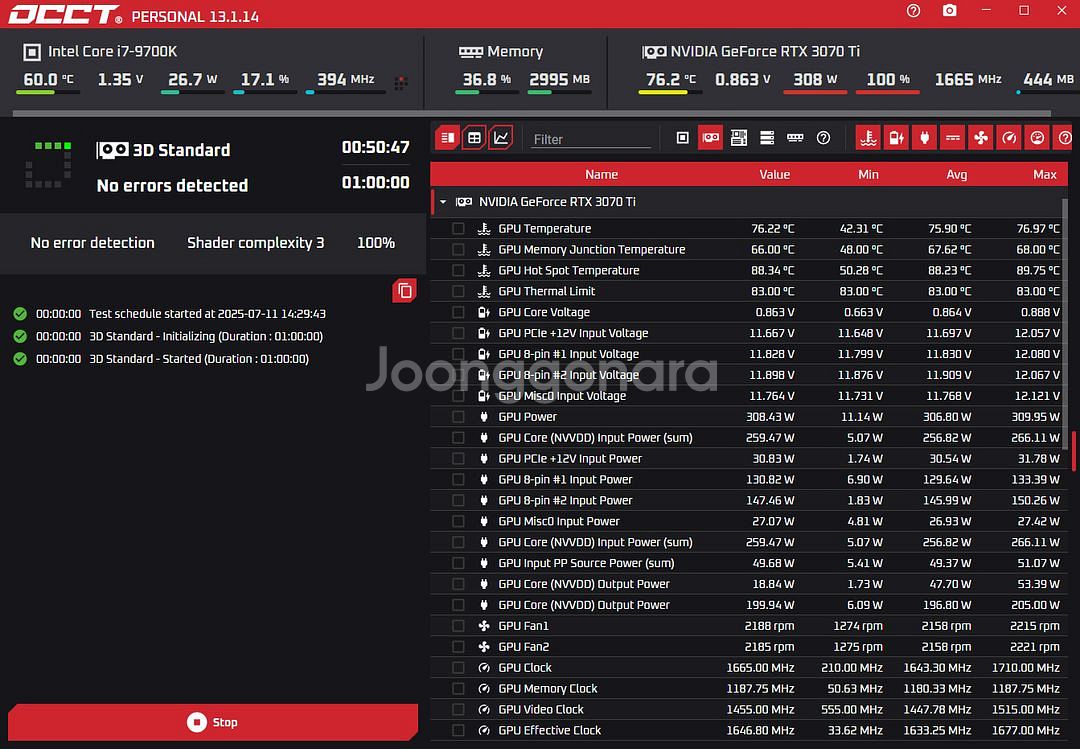Click the Memory module icon in header

470,52
